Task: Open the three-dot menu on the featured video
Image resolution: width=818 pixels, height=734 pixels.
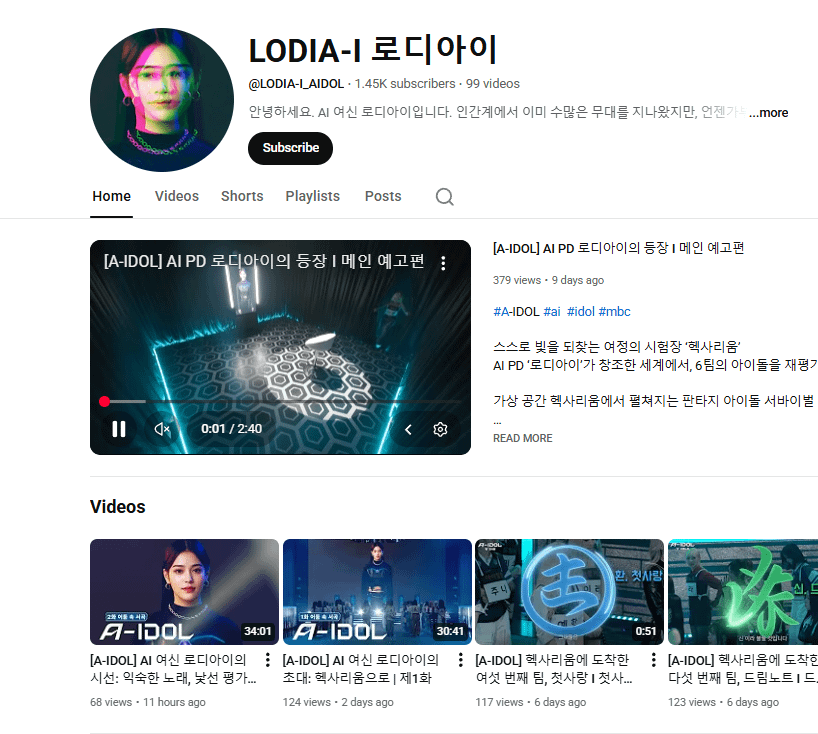Action: (443, 263)
